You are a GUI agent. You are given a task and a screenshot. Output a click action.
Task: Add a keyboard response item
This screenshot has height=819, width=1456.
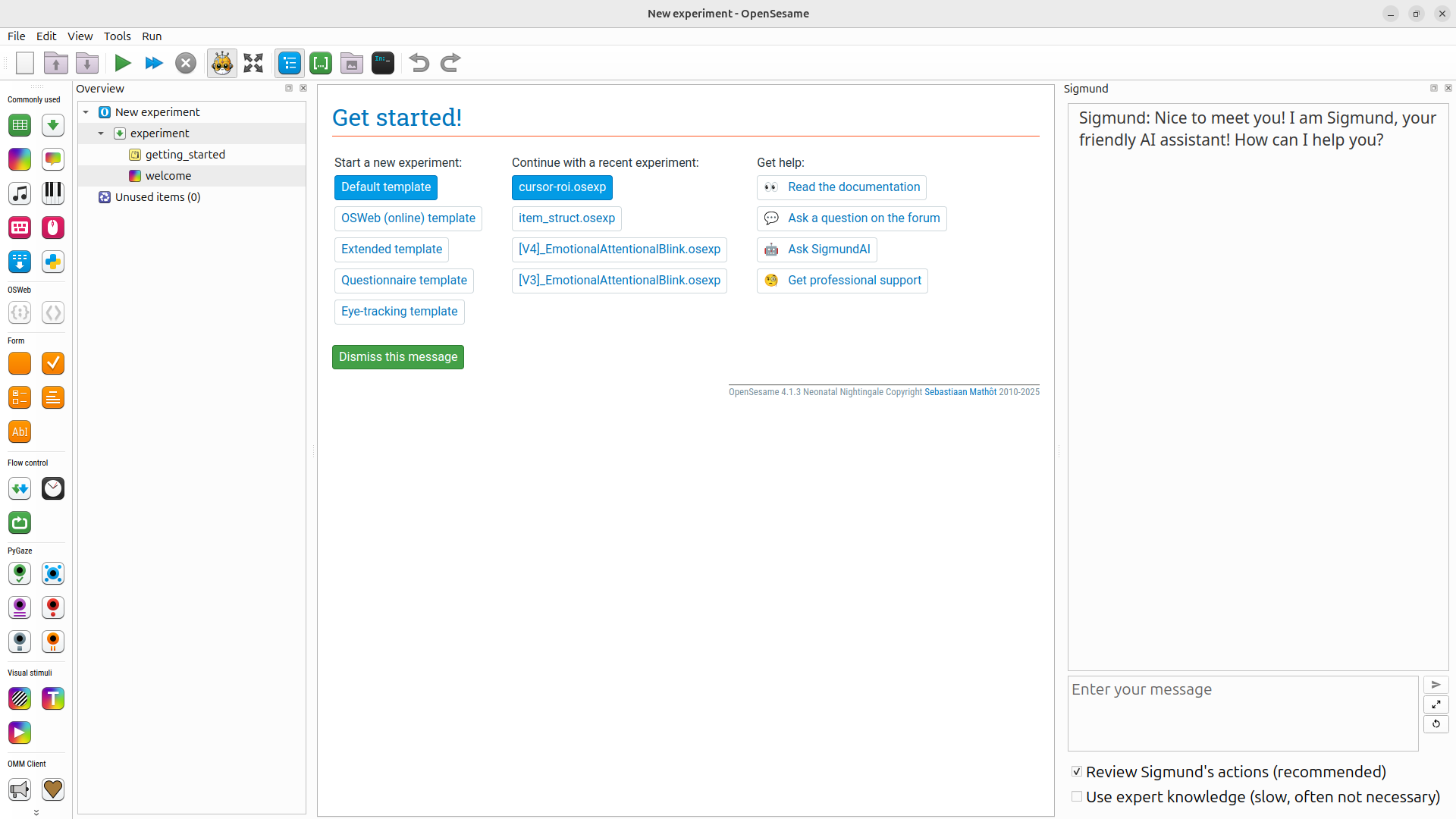pos(19,227)
